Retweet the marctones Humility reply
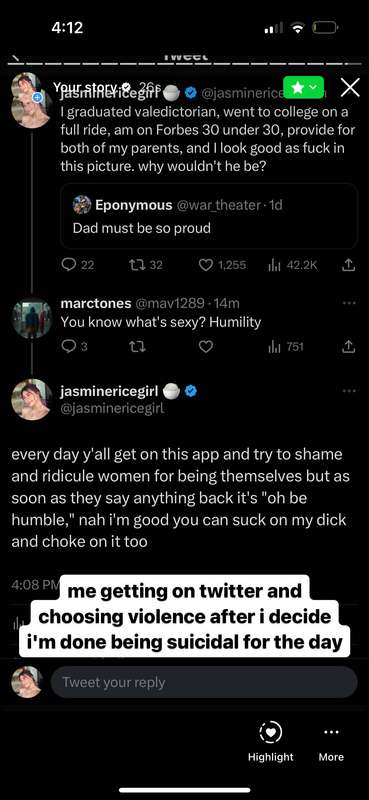The height and width of the screenshot is (800, 369). (x=138, y=347)
